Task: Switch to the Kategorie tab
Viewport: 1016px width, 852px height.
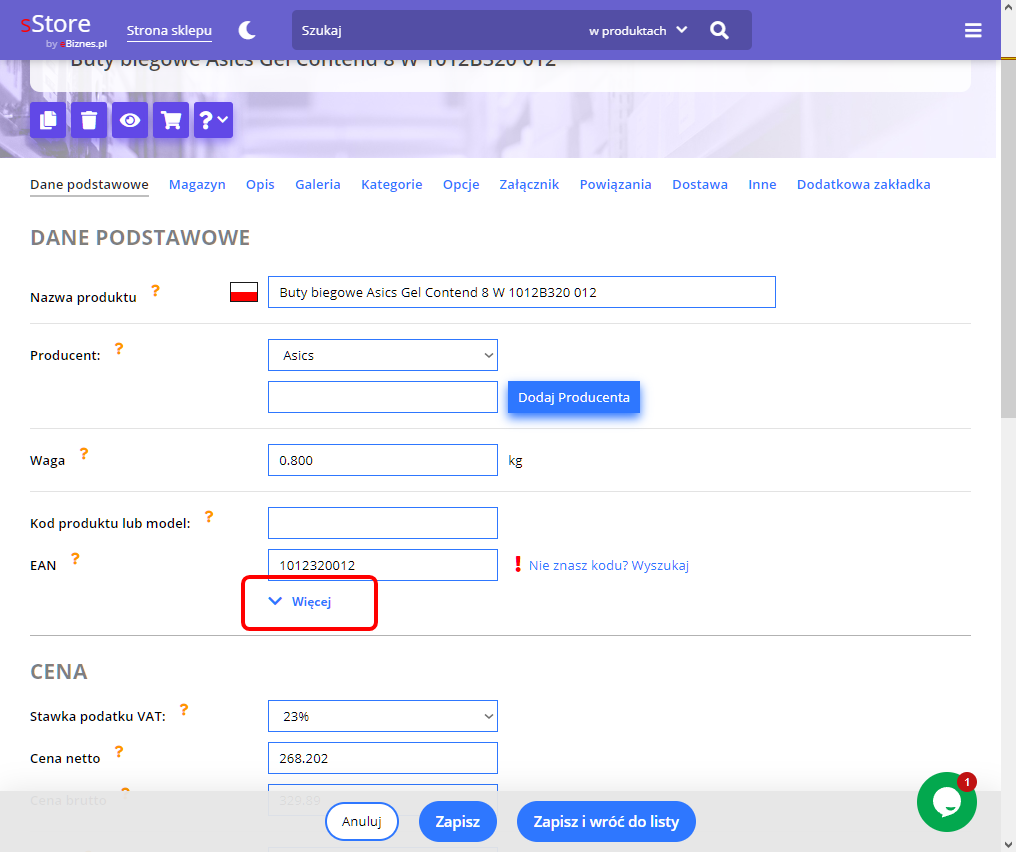Action: coord(391,184)
